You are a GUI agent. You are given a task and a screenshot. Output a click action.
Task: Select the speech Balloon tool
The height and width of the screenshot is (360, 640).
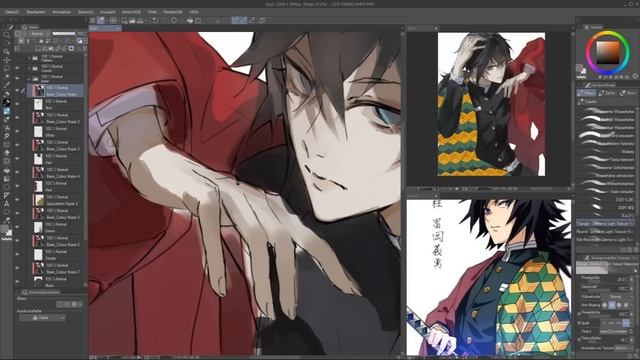7,212
